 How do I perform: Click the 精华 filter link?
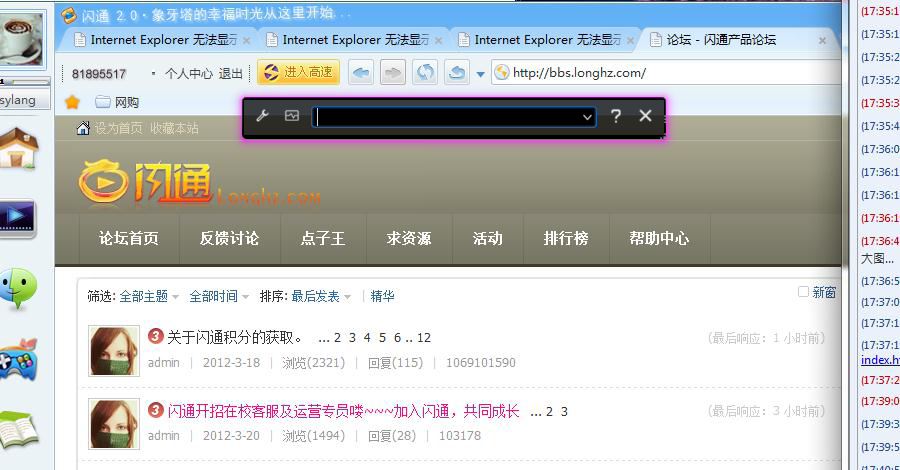point(382,296)
